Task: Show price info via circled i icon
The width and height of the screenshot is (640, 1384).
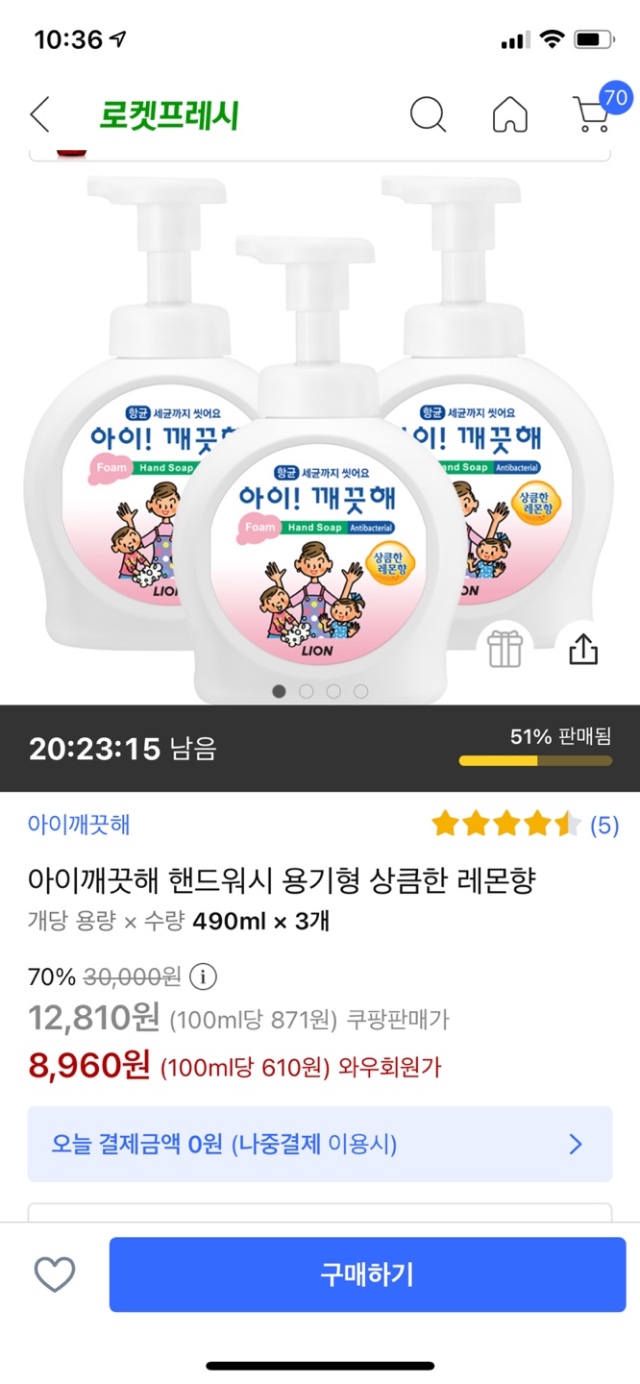Action: [203, 975]
